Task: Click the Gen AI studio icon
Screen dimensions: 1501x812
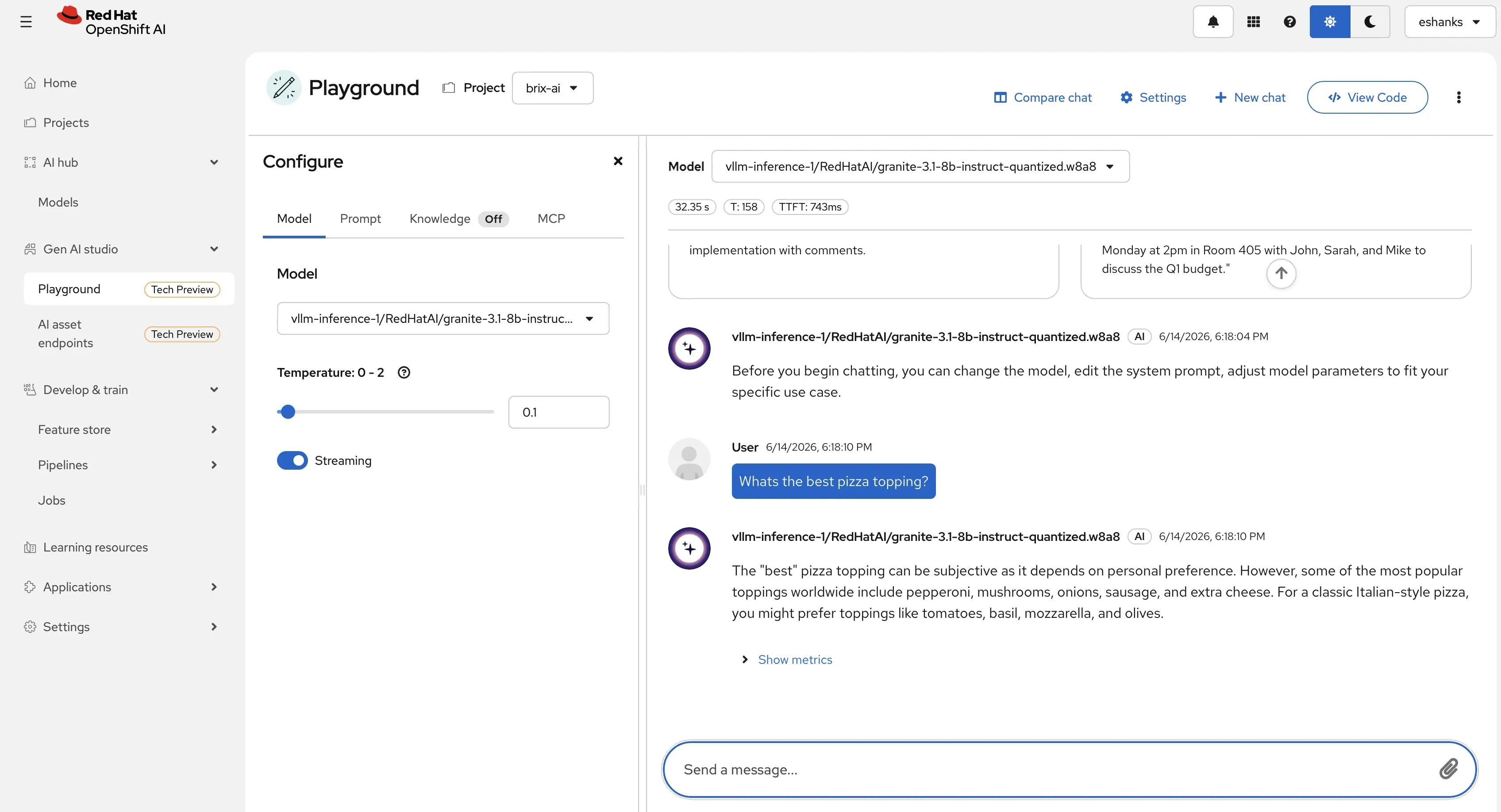Action: (x=30, y=249)
